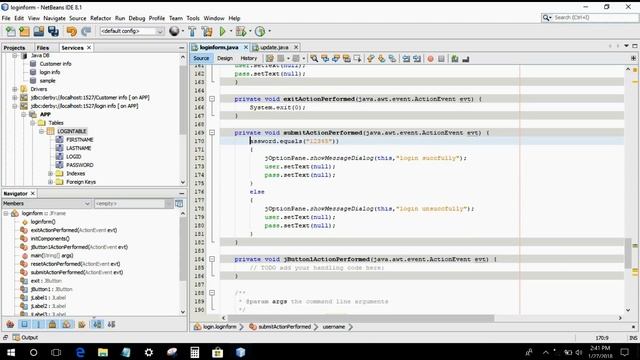Open the Navigate menu
This screenshot has width=640, height=360.
(x=54, y=18)
